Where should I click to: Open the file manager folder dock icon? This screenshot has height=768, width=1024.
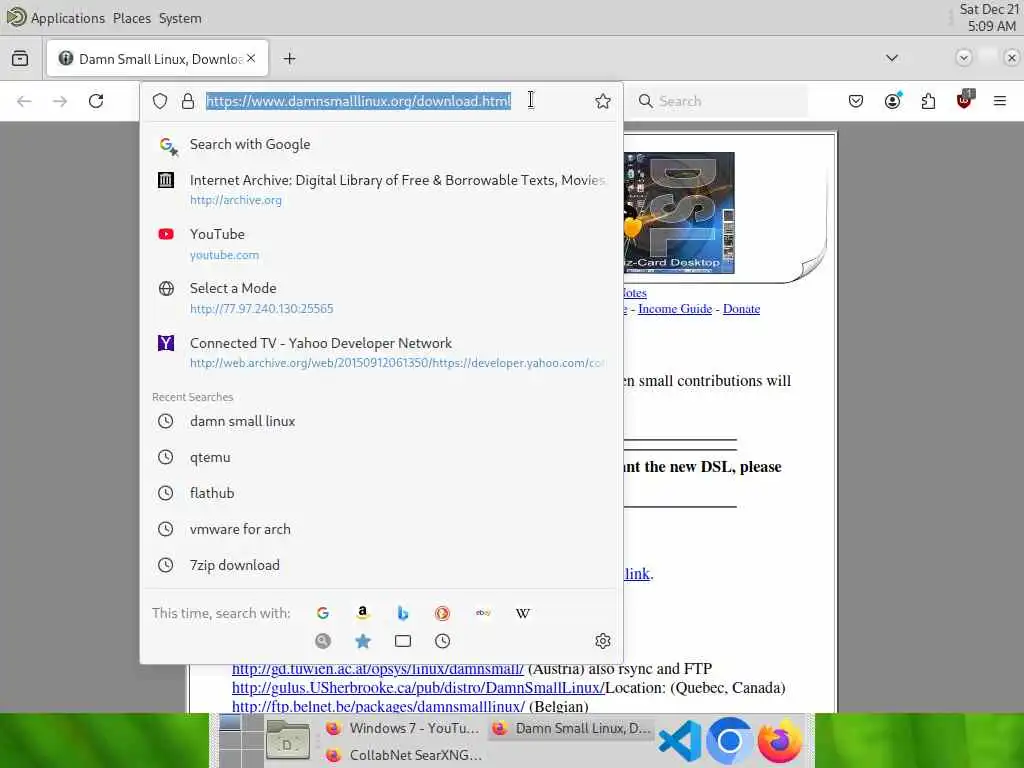[287, 741]
